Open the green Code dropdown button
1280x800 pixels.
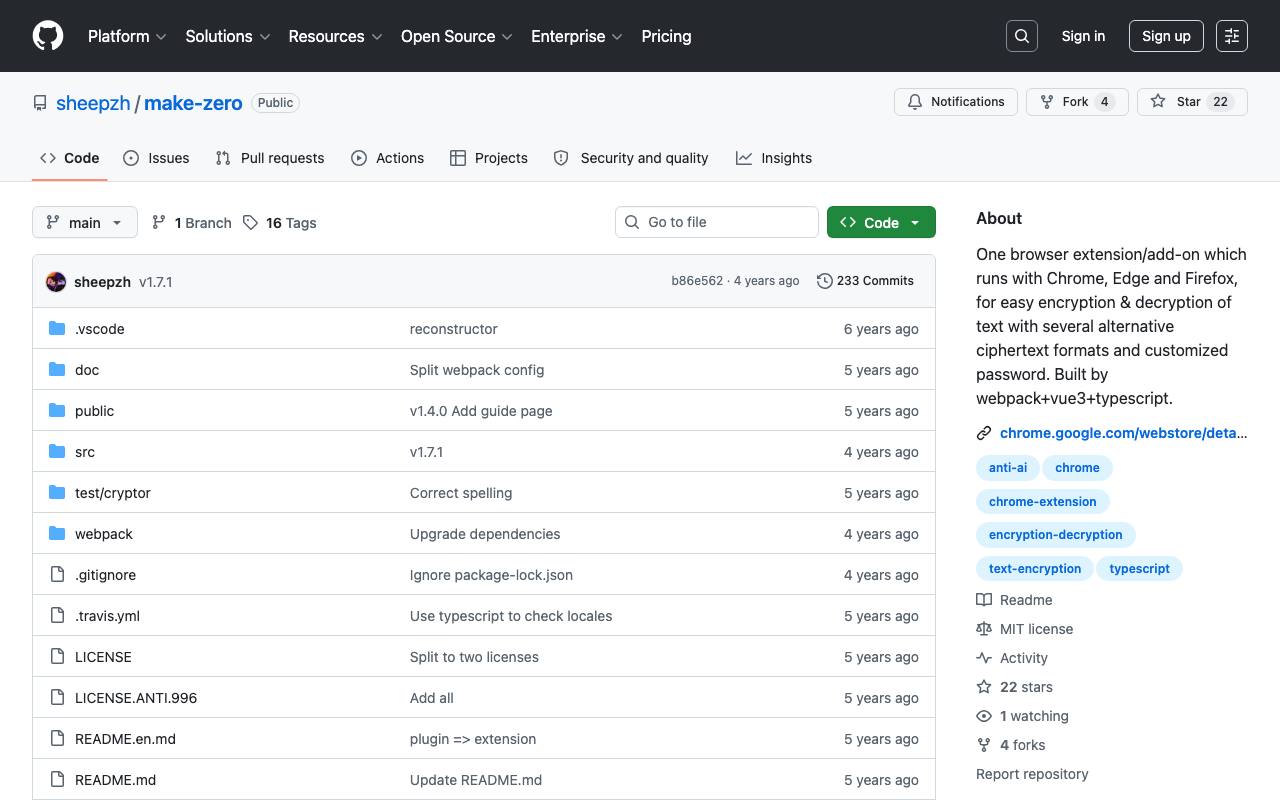(881, 222)
